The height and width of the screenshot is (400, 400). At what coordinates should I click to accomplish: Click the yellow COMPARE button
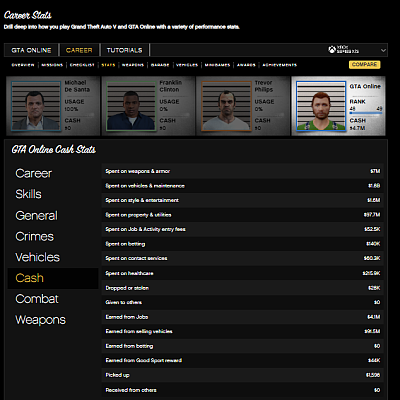[x=364, y=64]
